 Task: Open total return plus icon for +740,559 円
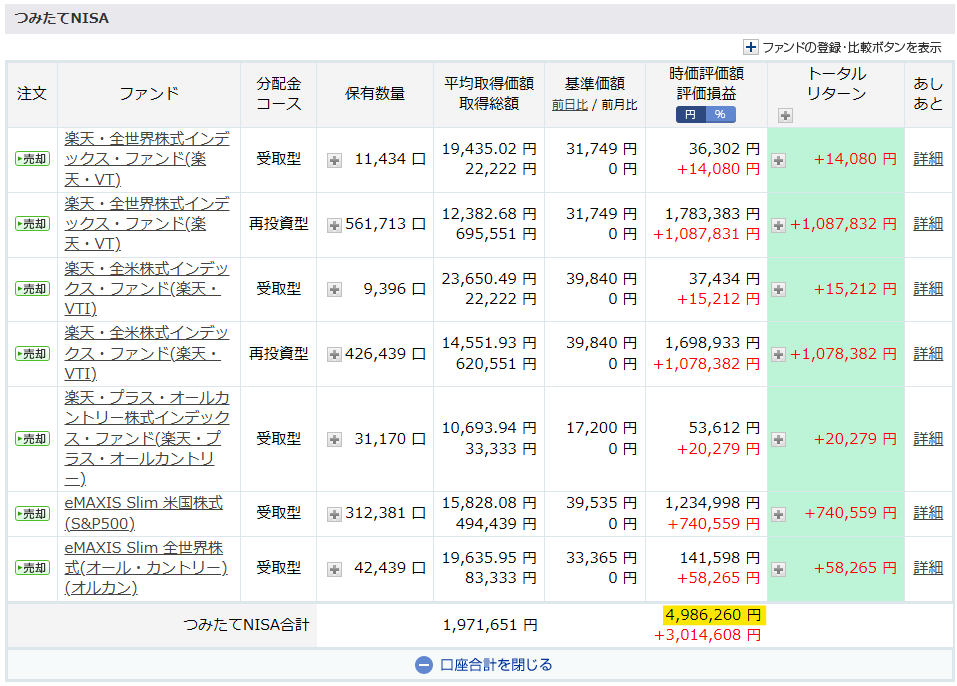(x=778, y=514)
